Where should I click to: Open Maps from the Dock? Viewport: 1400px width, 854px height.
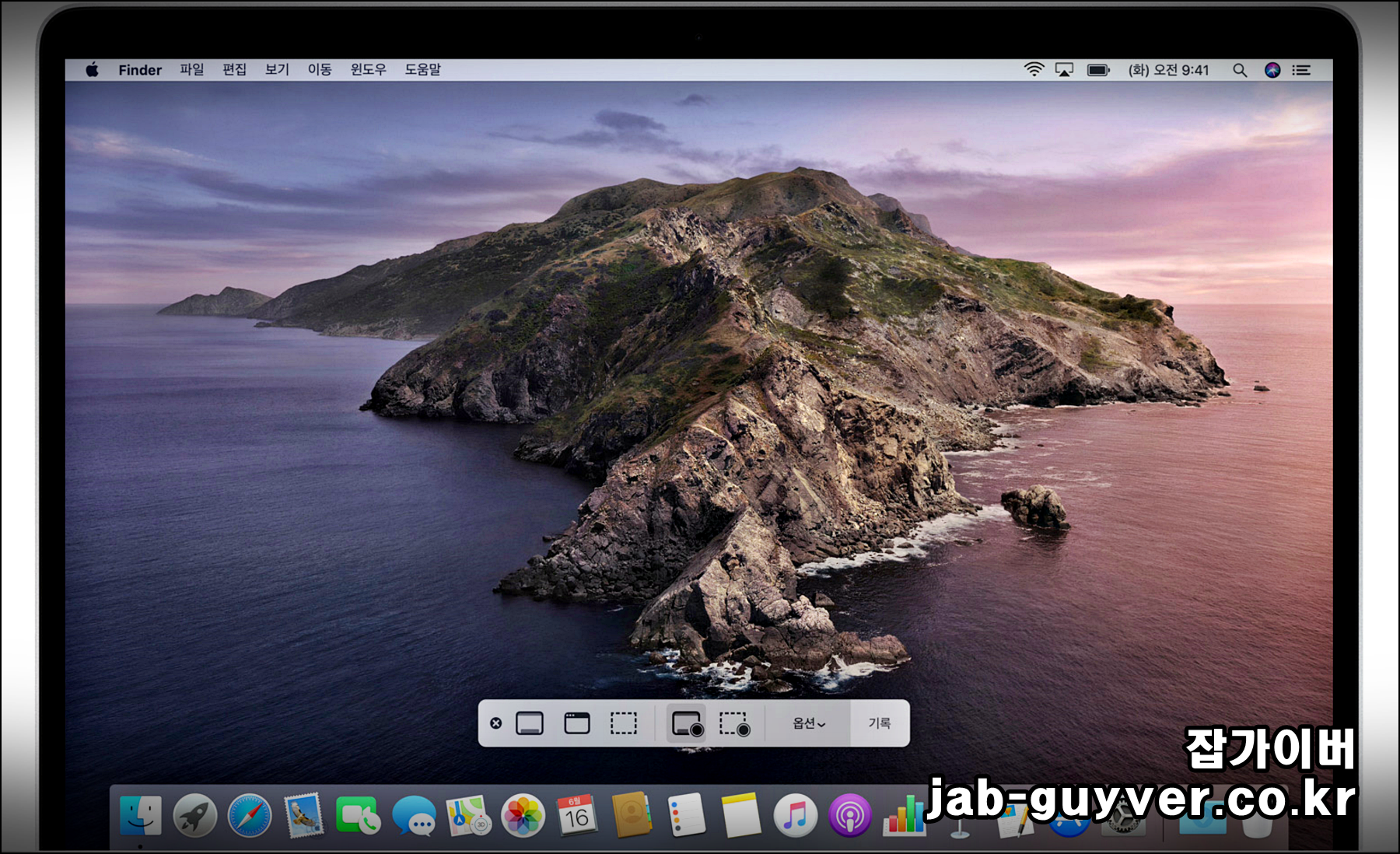tap(468, 815)
